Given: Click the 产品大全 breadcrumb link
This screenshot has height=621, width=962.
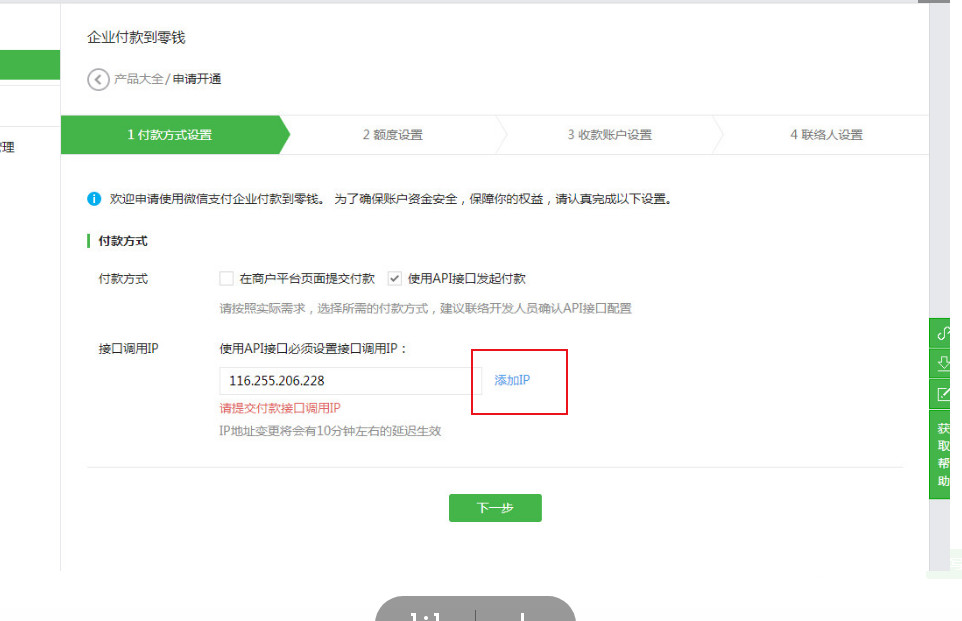Looking at the screenshot, I should [139, 79].
